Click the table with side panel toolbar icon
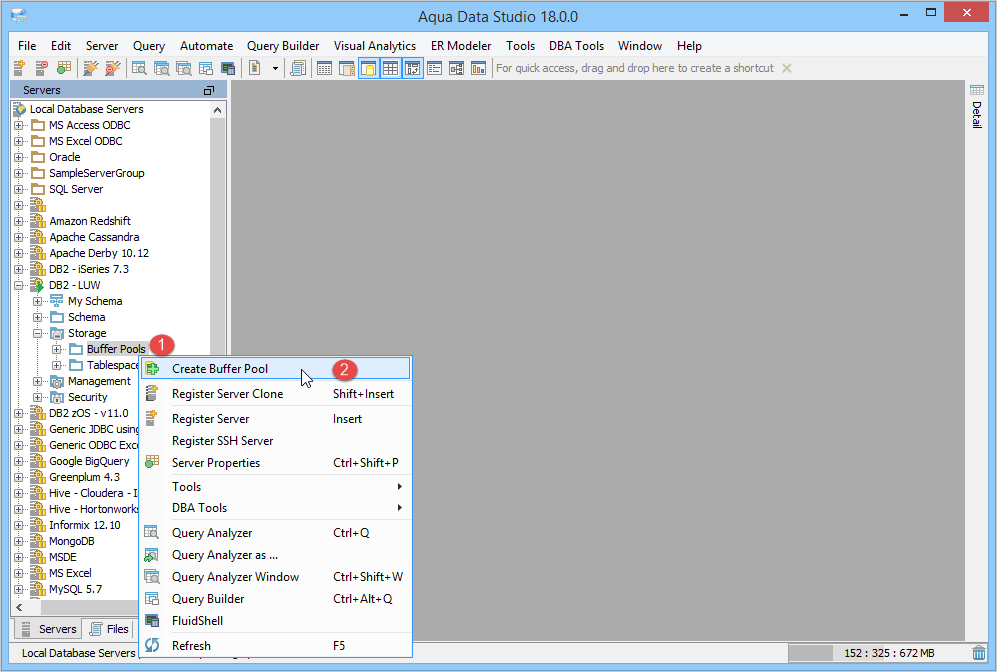The height and width of the screenshot is (672, 997). pos(347,67)
